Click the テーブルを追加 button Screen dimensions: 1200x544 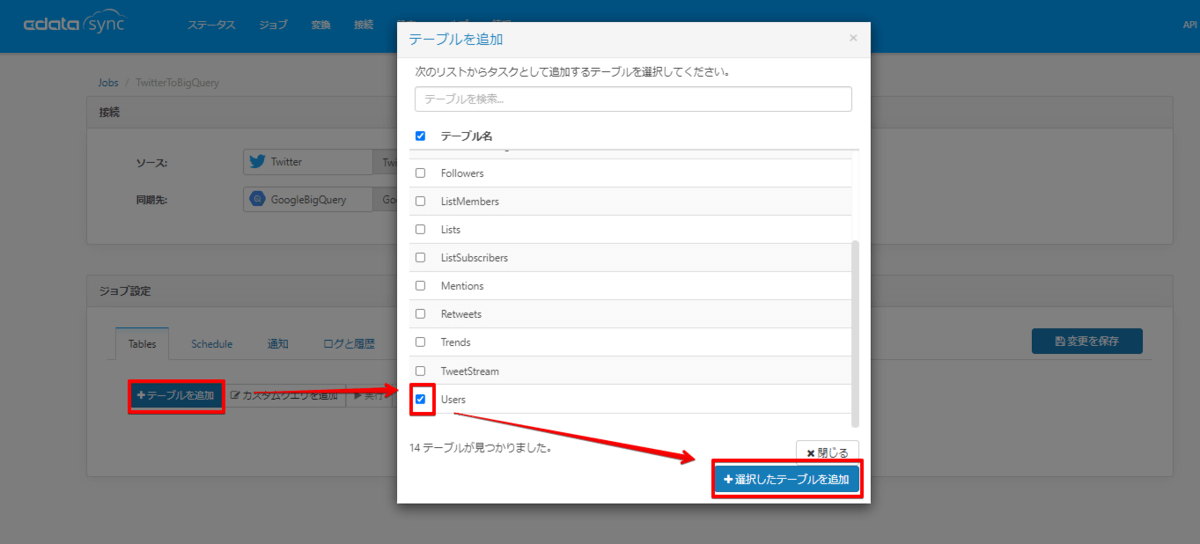tap(175, 395)
